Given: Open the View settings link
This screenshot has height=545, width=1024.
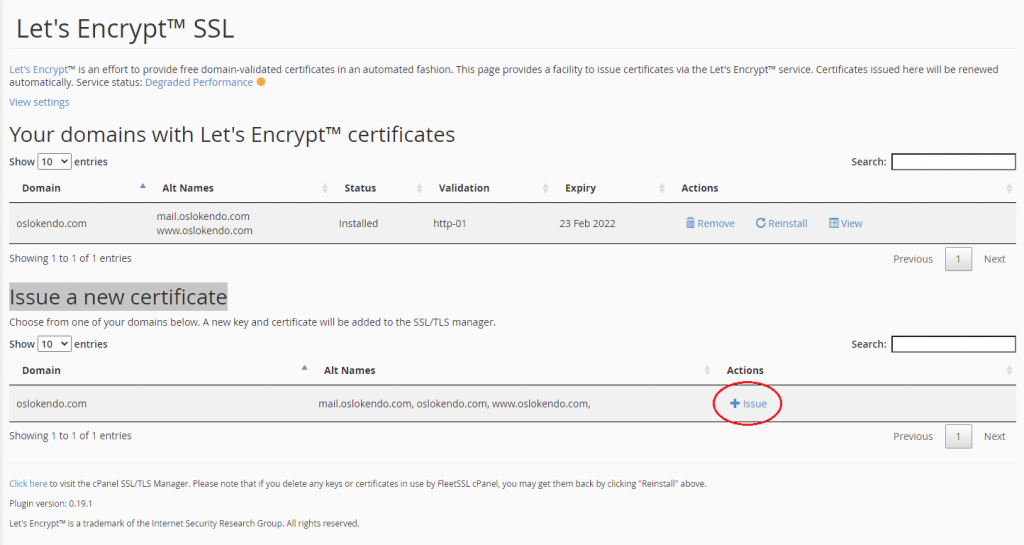Looking at the screenshot, I should tap(39, 102).
